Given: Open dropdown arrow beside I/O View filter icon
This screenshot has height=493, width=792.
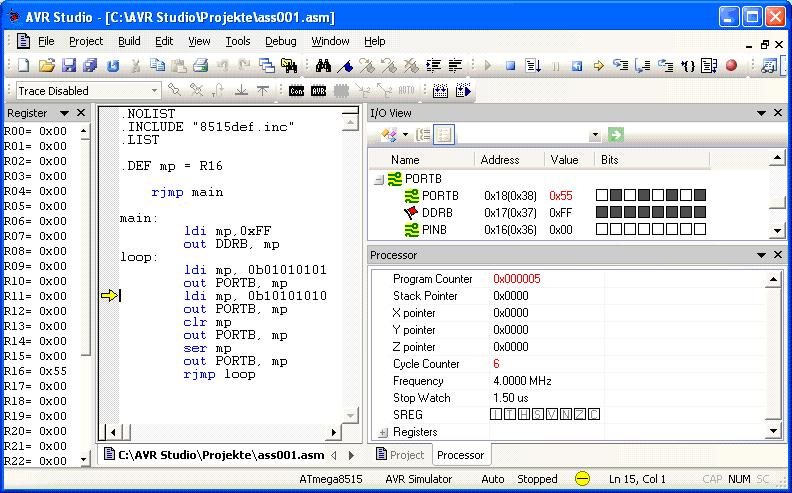Looking at the screenshot, I should coord(405,134).
